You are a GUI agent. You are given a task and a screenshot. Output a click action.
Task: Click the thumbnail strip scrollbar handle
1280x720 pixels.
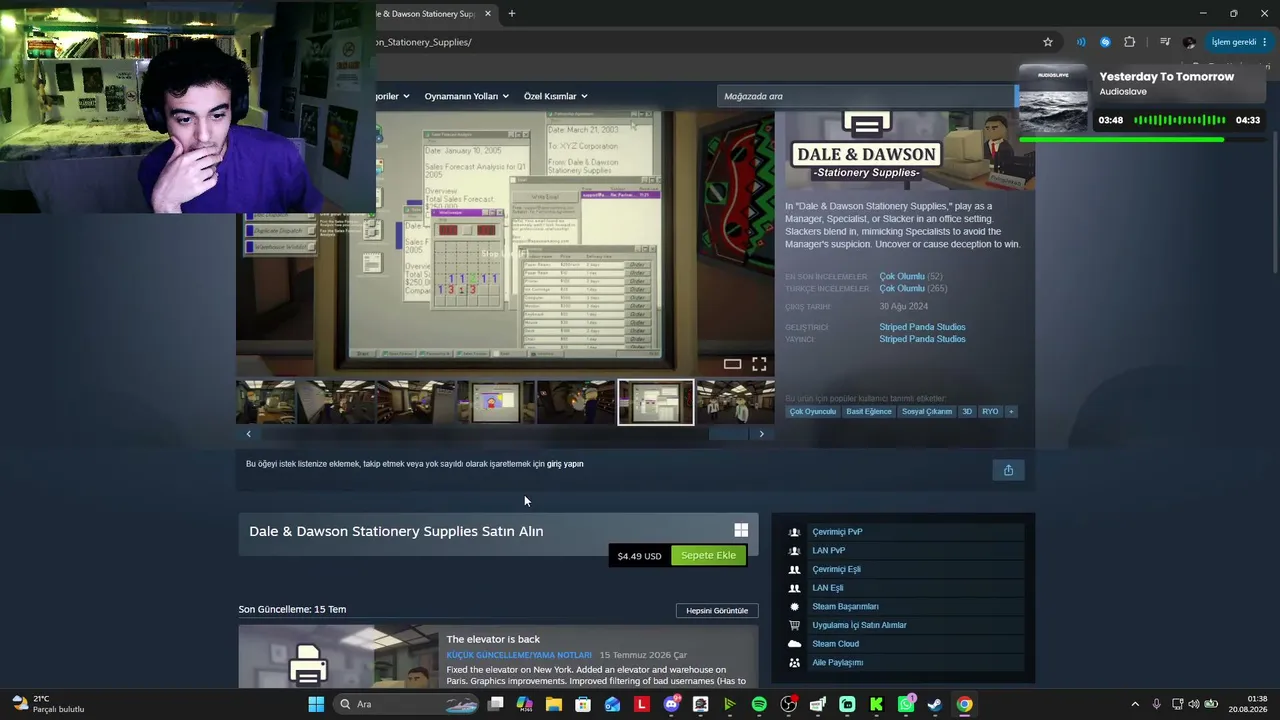(x=728, y=433)
